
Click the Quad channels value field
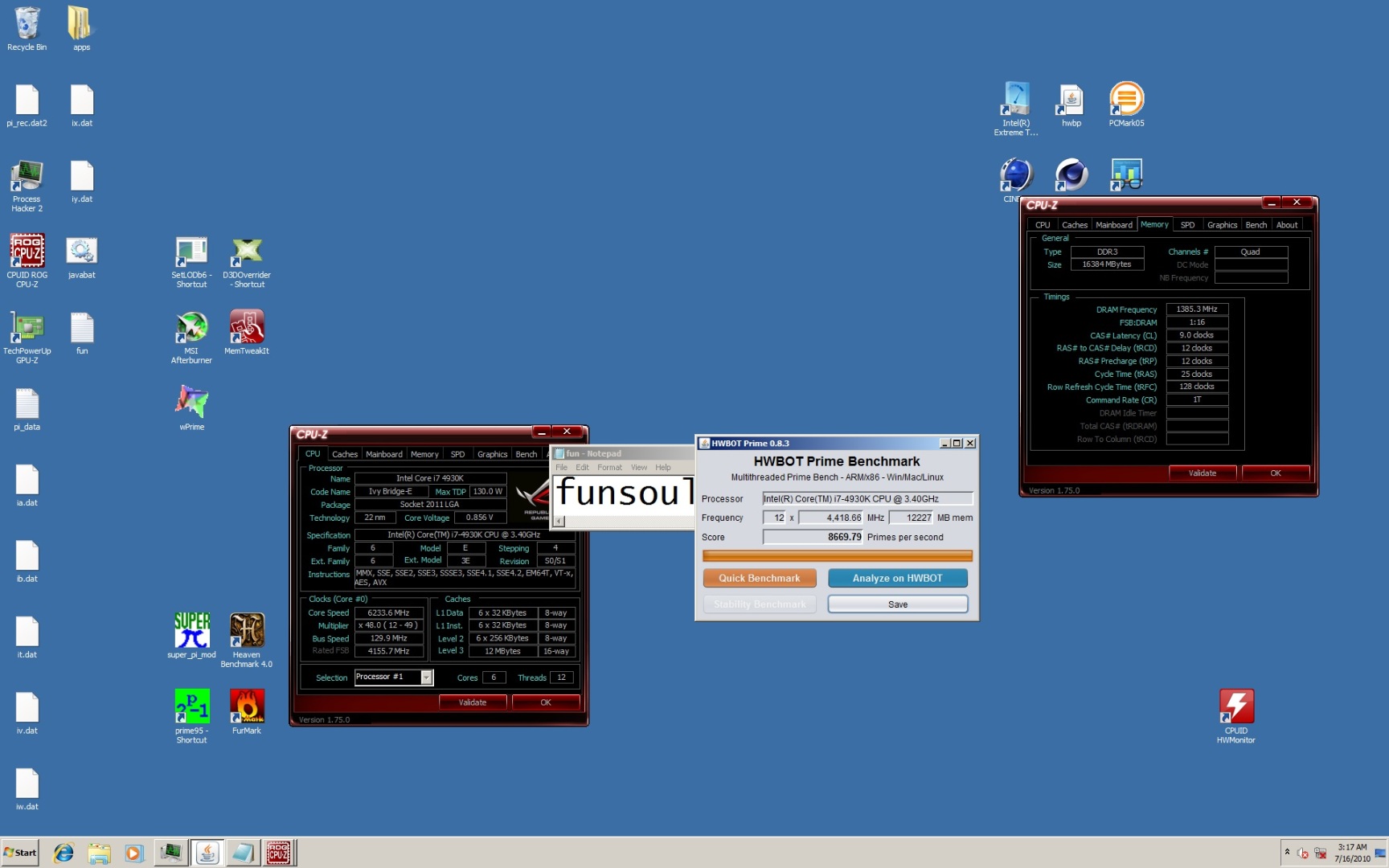[x=1251, y=252]
